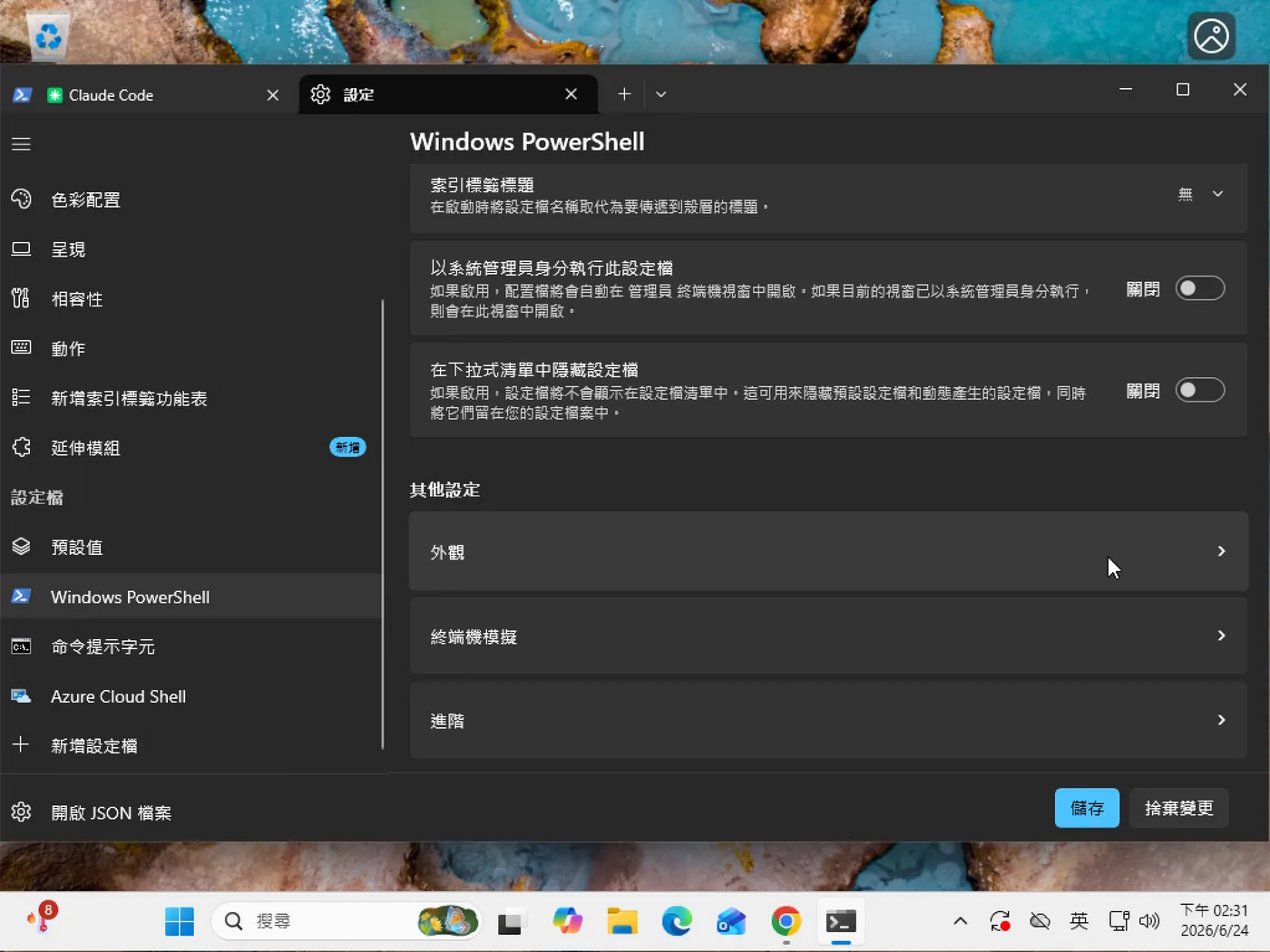
Task: Switch to the 設定 tab
Action: [x=448, y=94]
